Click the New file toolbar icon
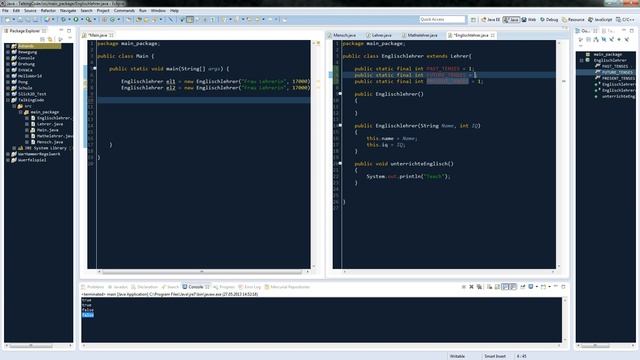 point(7,20)
